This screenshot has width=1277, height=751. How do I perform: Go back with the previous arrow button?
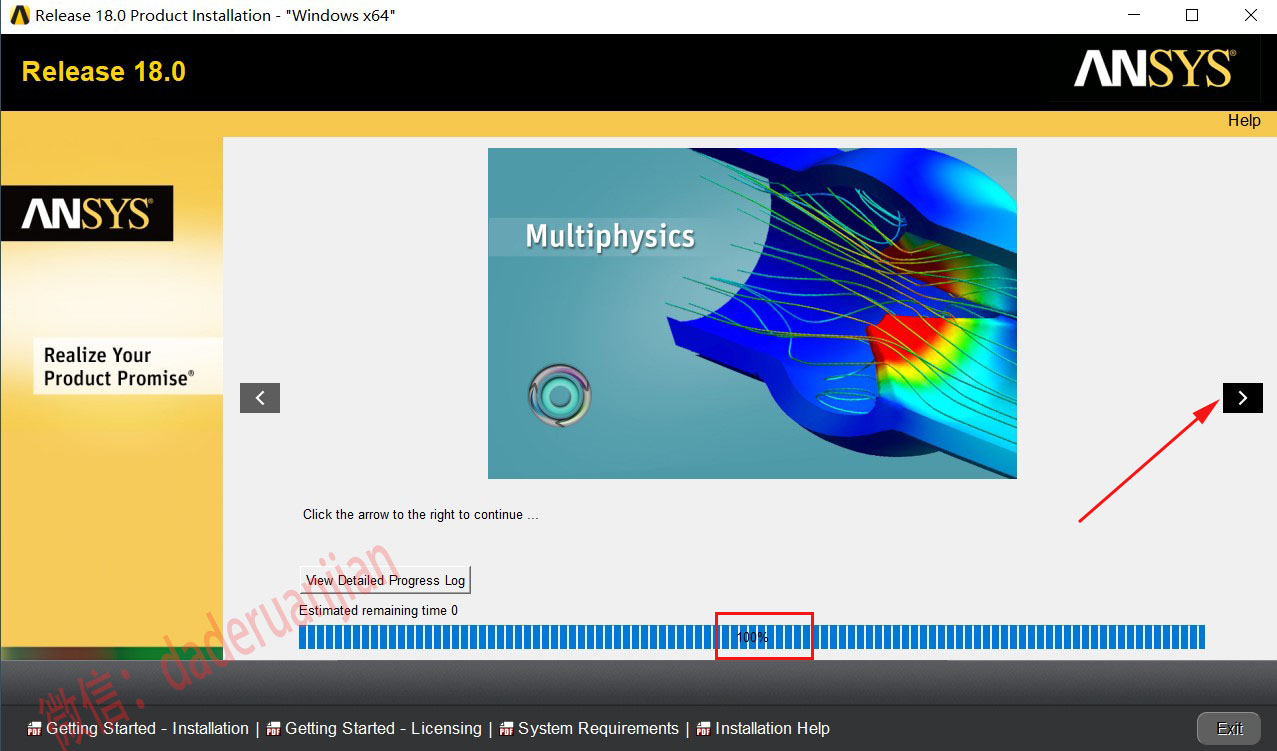[260, 398]
